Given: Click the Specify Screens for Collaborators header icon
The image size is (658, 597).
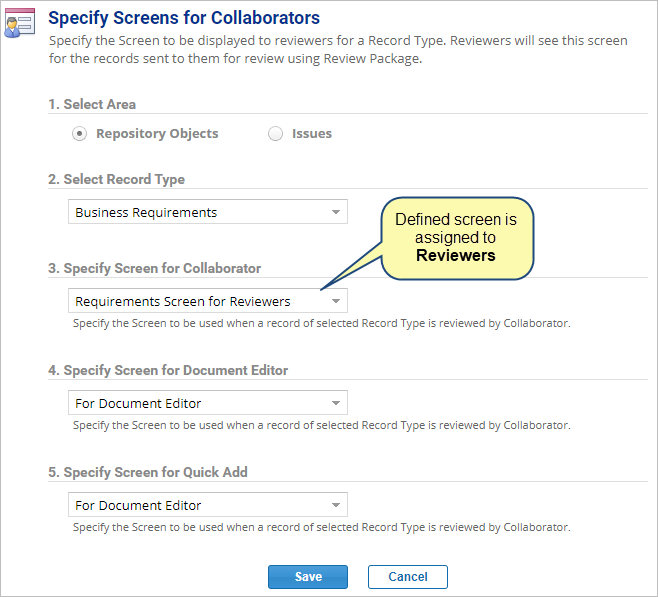Looking at the screenshot, I should (19, 23).
